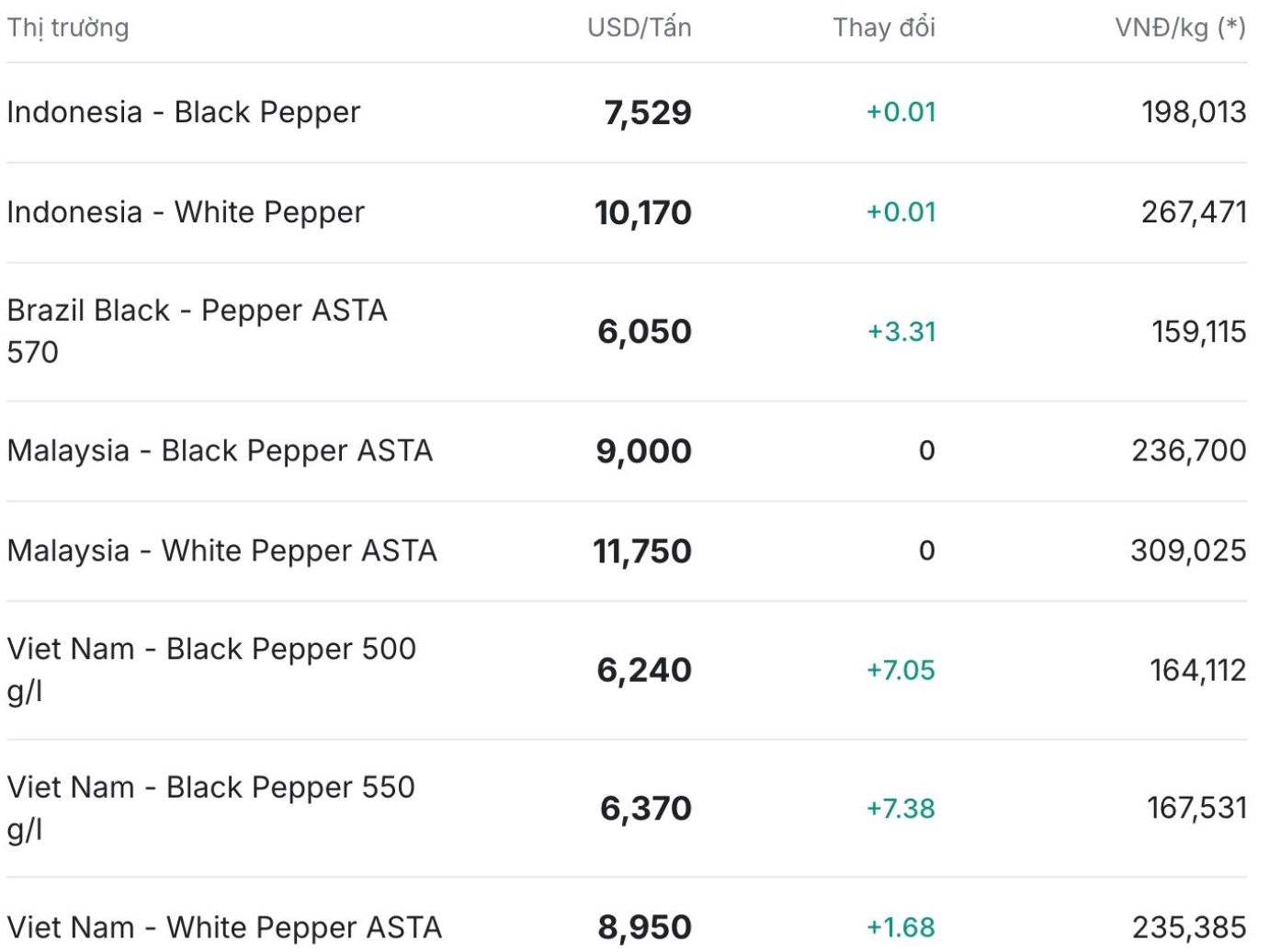The height and width of the screenshot is (952, 1269).
Task: Select the Indonesia - White Pepper row label
Action: 186,212
